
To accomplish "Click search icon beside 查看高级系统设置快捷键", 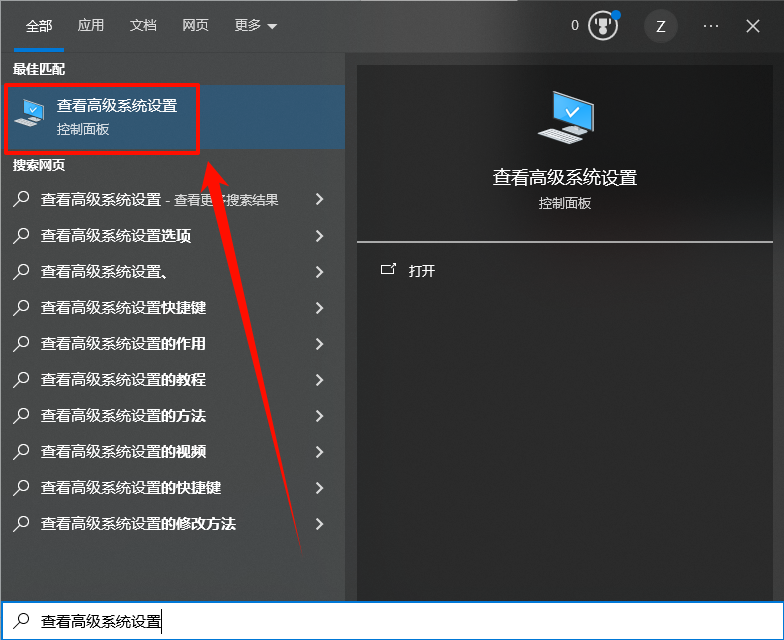I will (21, 307).
